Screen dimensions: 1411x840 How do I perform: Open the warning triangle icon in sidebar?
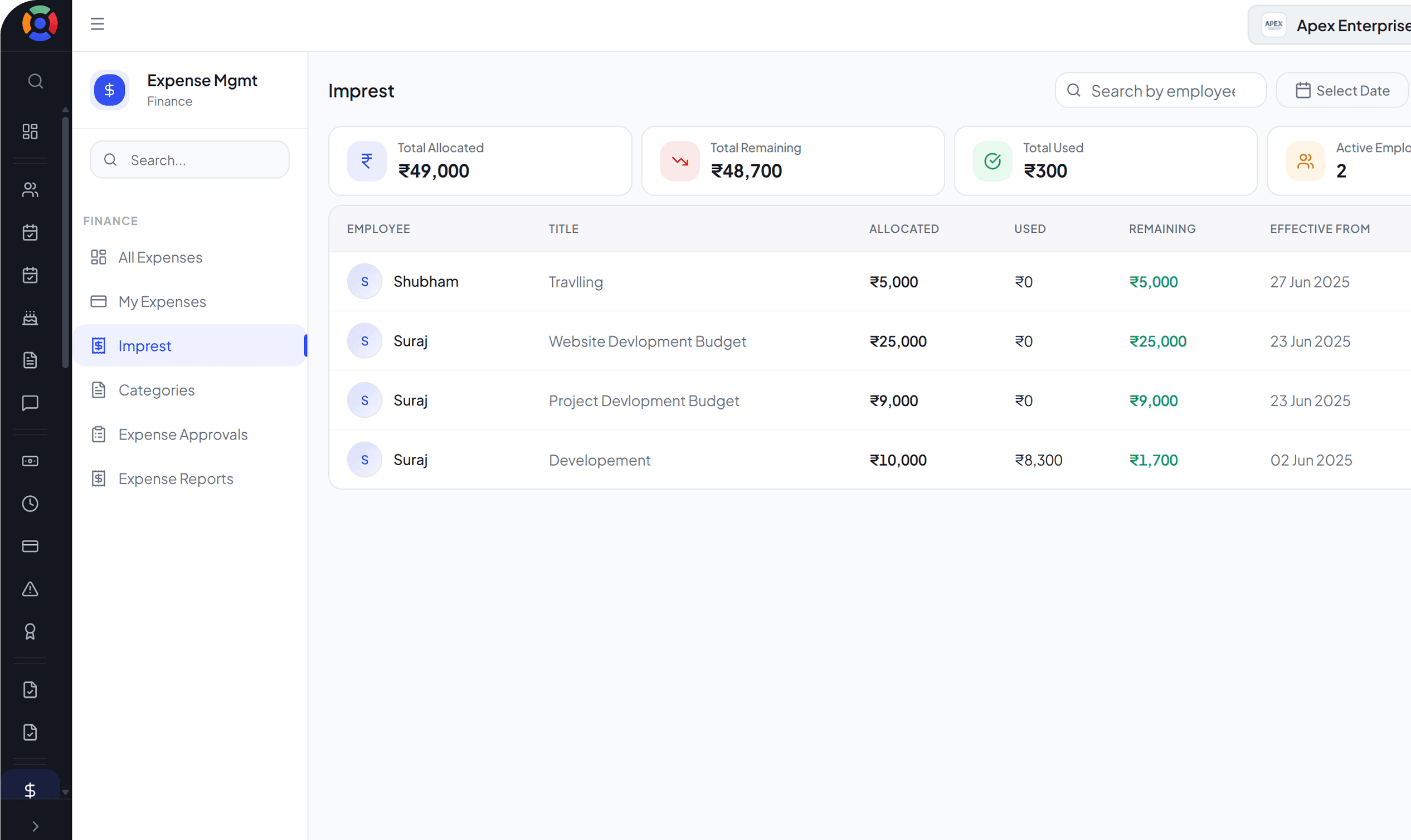[30, 589]
